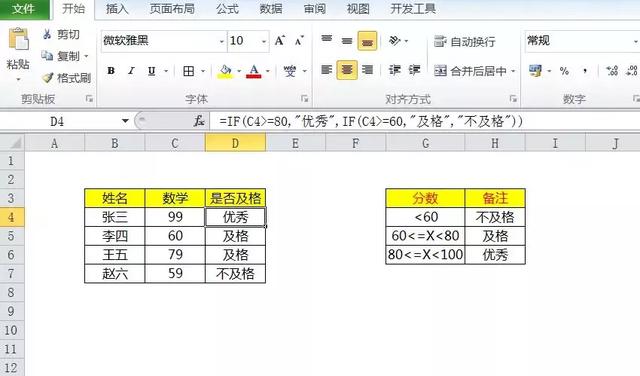Switch to the 视图 tab
Viewport: 640px width, 376px height.
[x=358, y=9]
